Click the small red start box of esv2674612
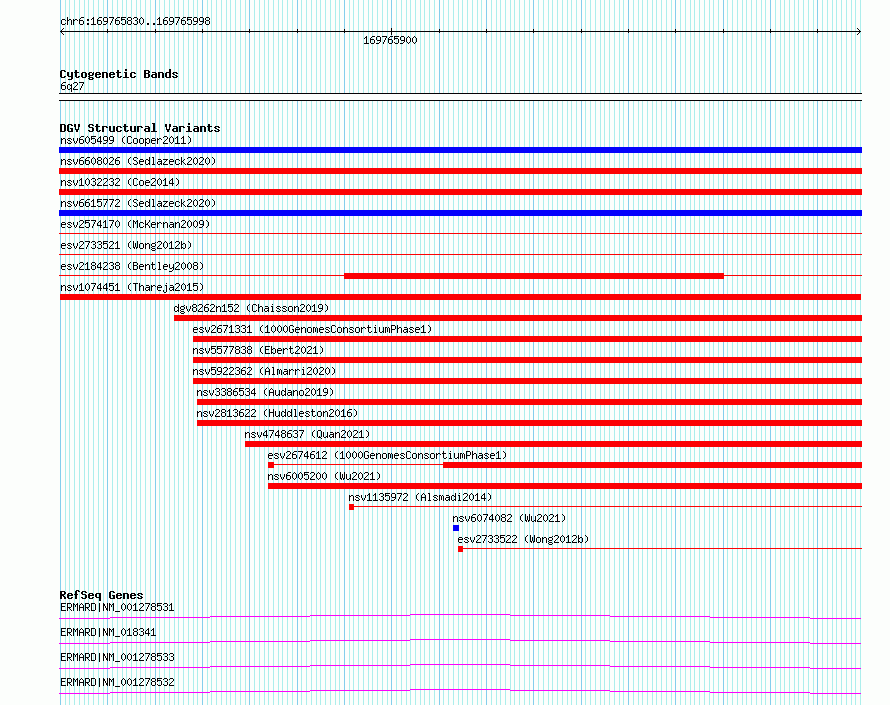 click(271, 465)
